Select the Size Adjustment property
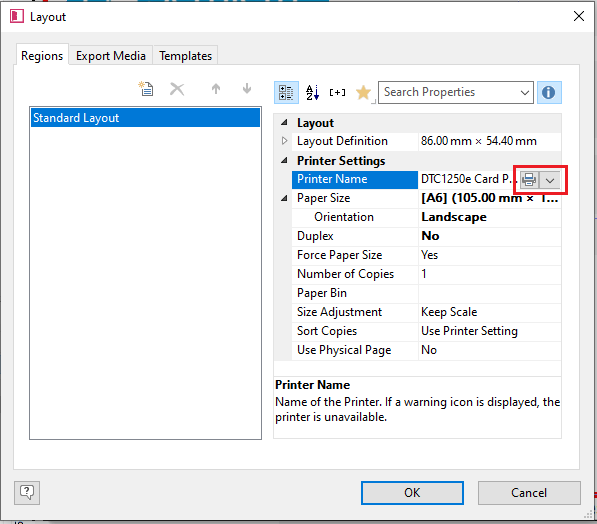Viewport: 597px width, 524px height. (x=339, y=312)
